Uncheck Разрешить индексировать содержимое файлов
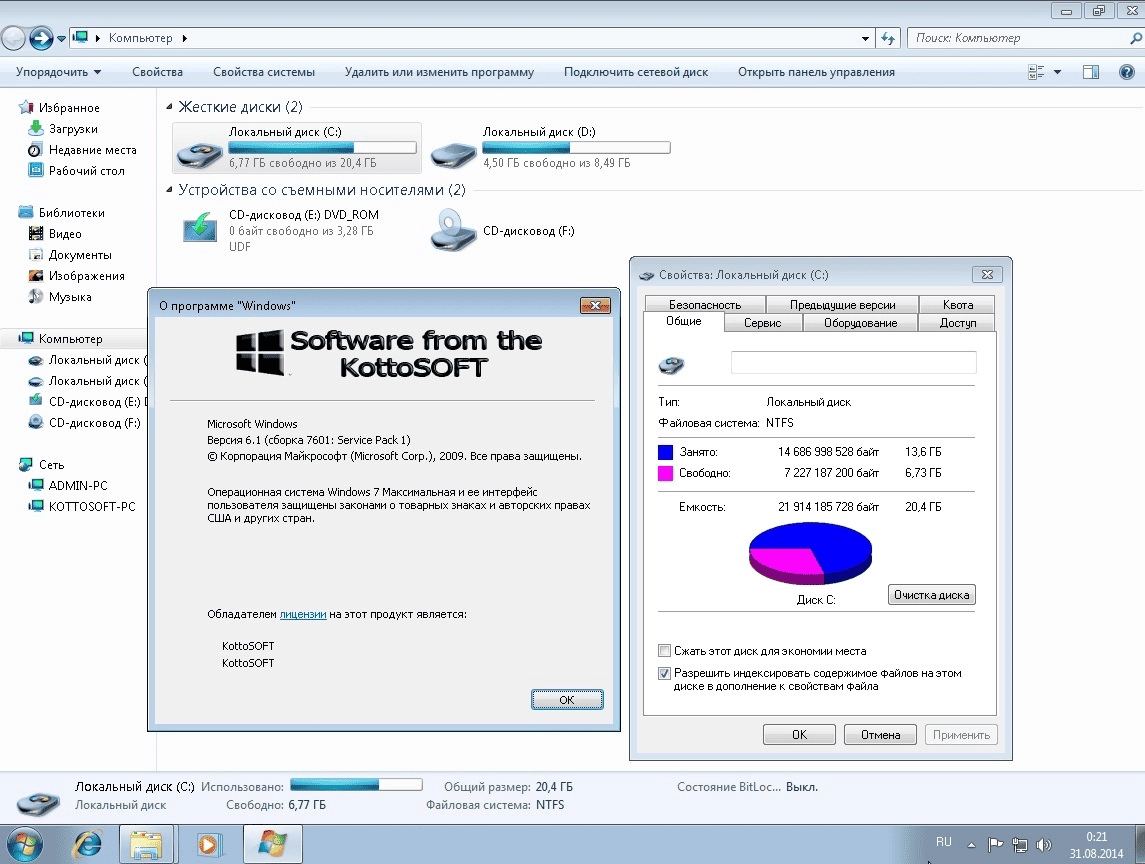The width and height of the screenshot is (1145, 864). (x=665, y=673)
